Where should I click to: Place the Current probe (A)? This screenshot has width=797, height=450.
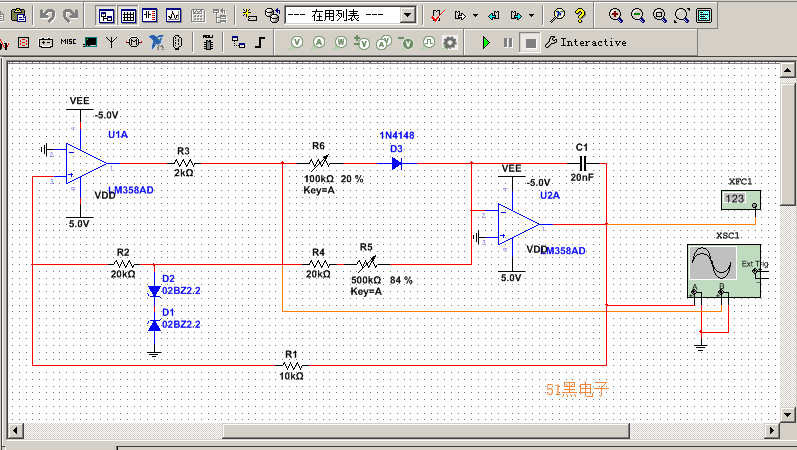coord(319,43)
